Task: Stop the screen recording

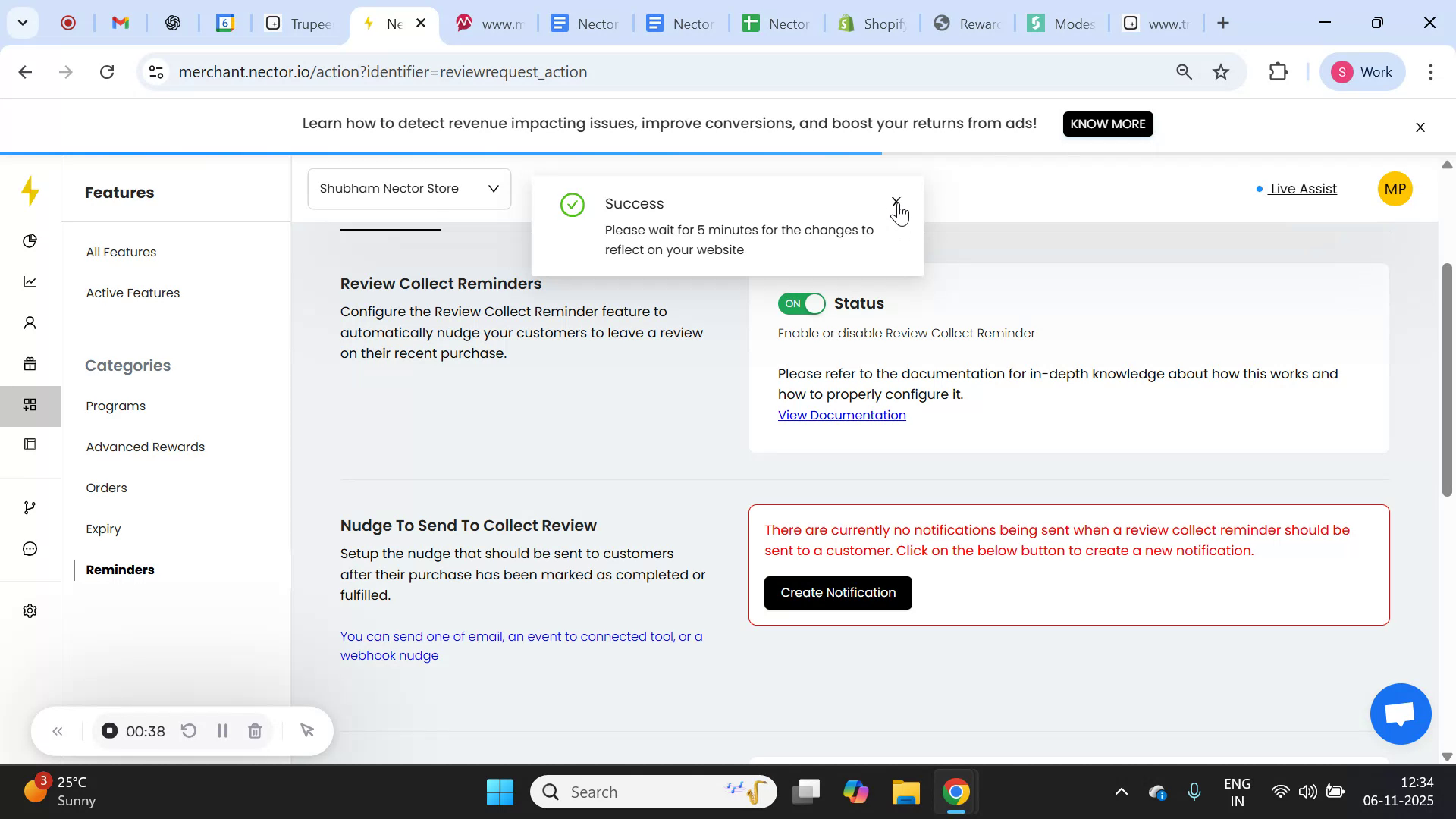Action: (109, 731)
